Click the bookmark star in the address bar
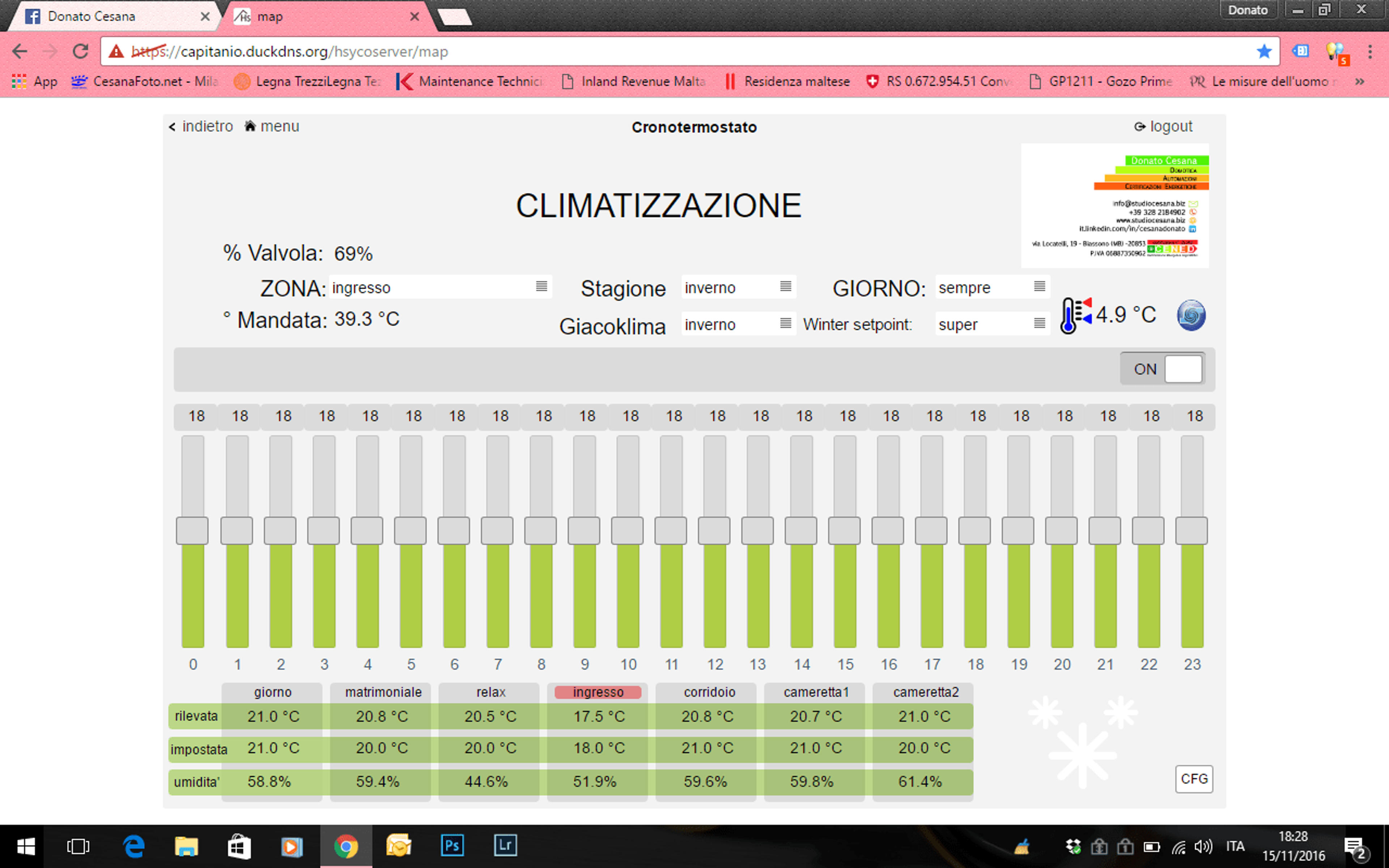 (x=1264, y=52)
